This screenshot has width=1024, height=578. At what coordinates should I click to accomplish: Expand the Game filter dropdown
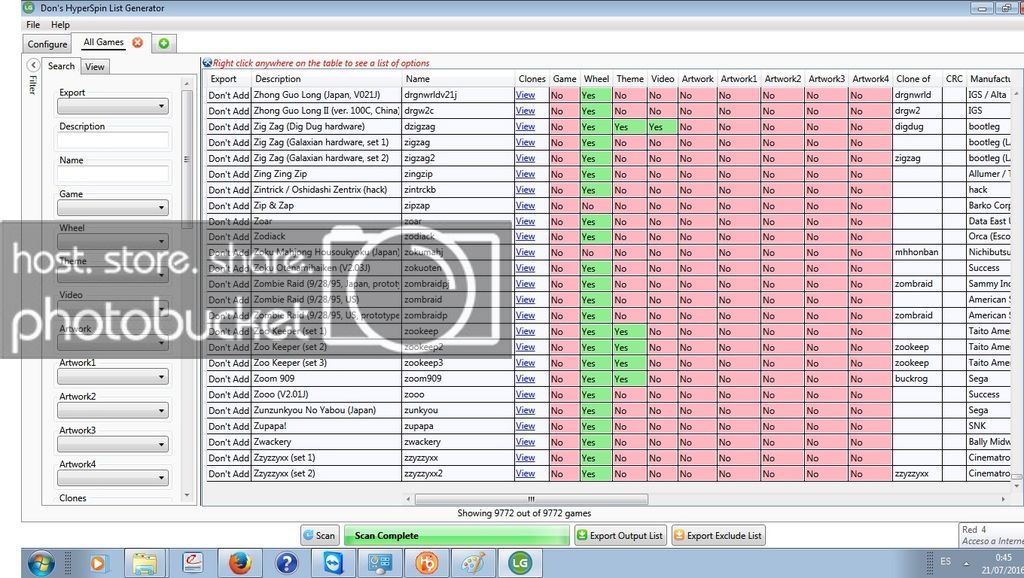tap(112, 208)
